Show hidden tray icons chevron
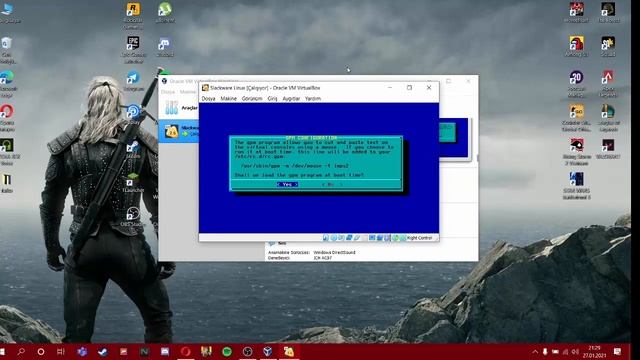640x360 pixels. [x=535, y=351]
